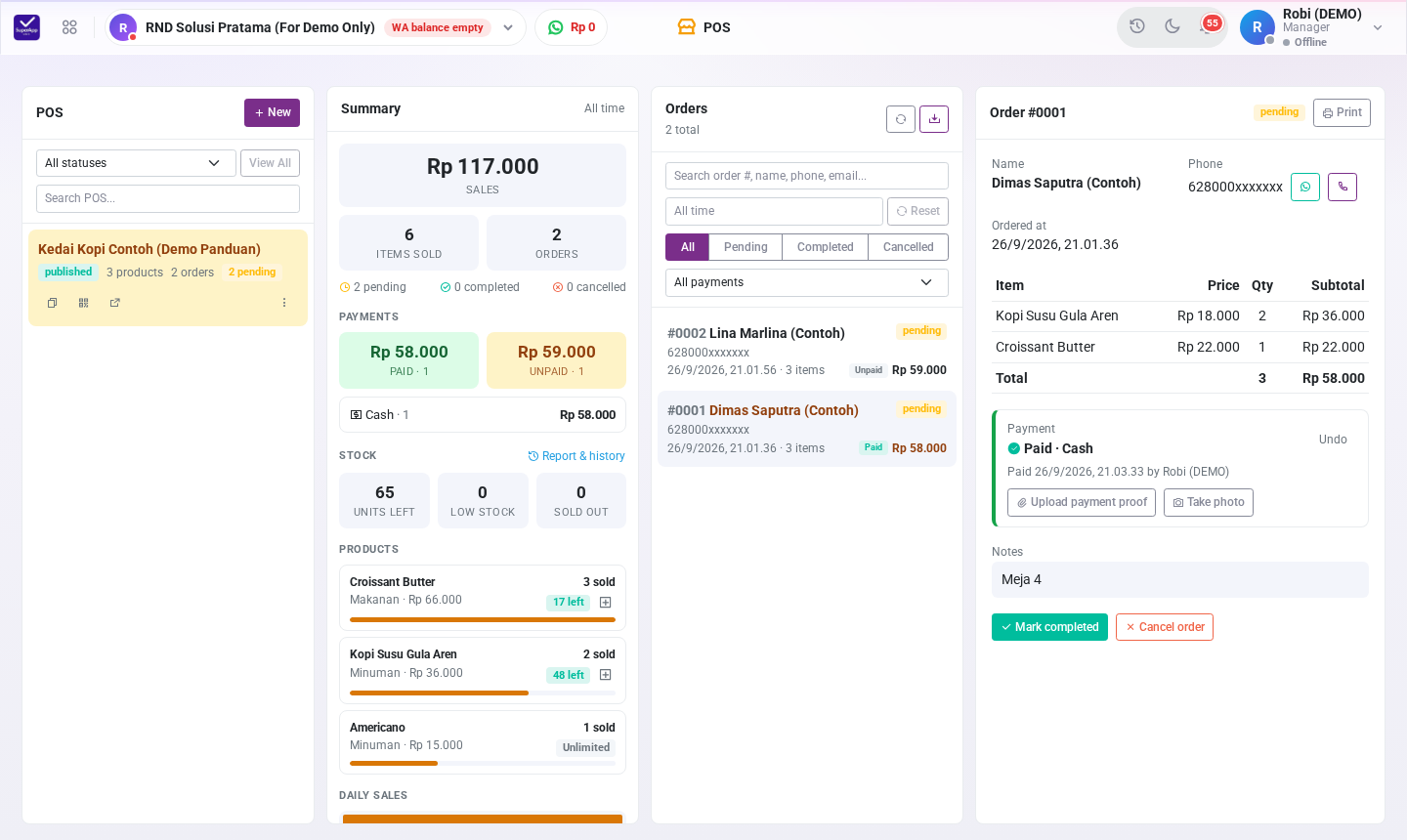Image resolution: width=1407 pixels, height=840 pixels.
Task: Mark order #0001 as completed
Action: pyautogui.click(x=1049, y=627)
